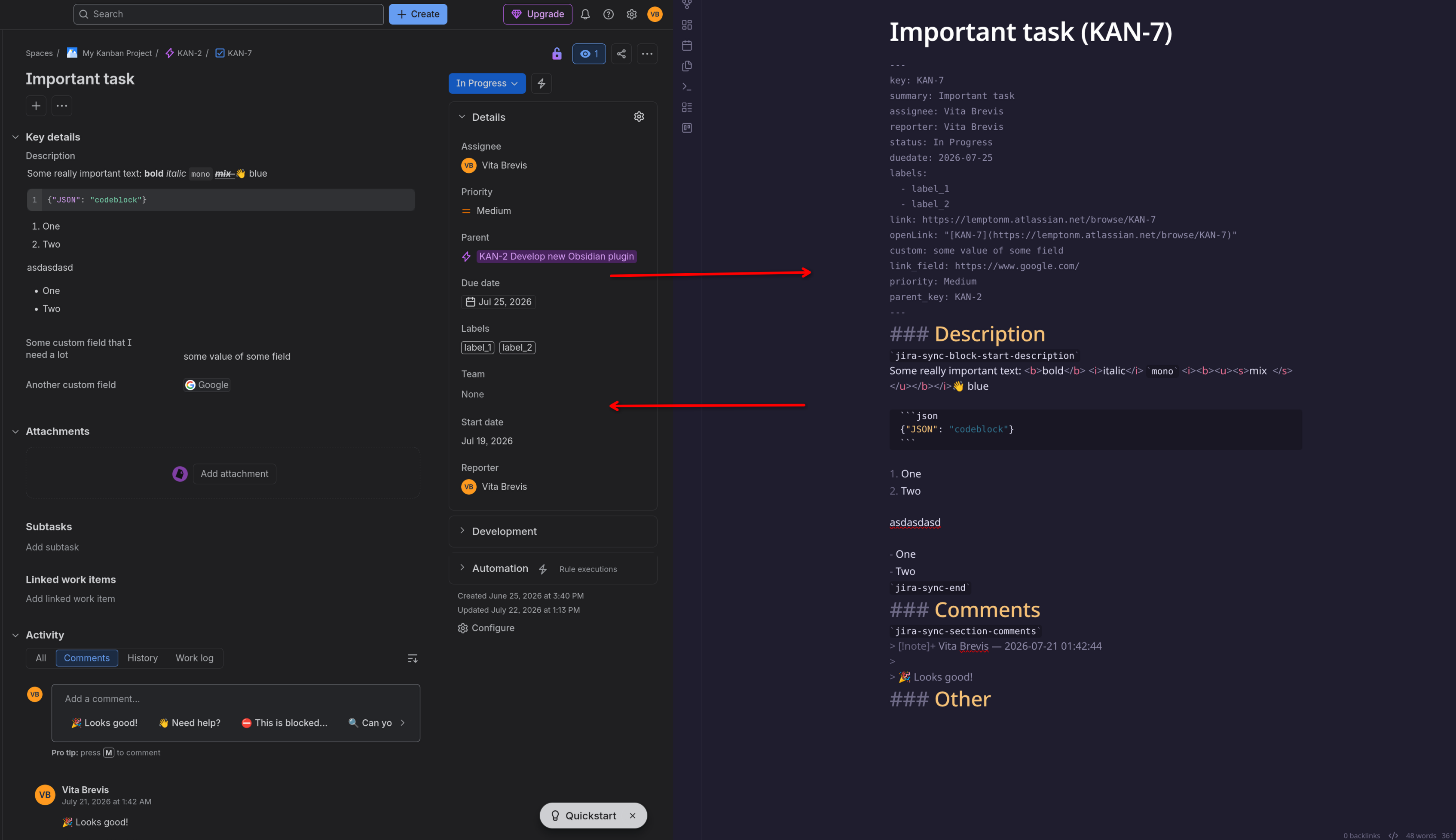Insert the Need help? quick comment
This screenshot has width=1456, height=840.
coord(190,723)
